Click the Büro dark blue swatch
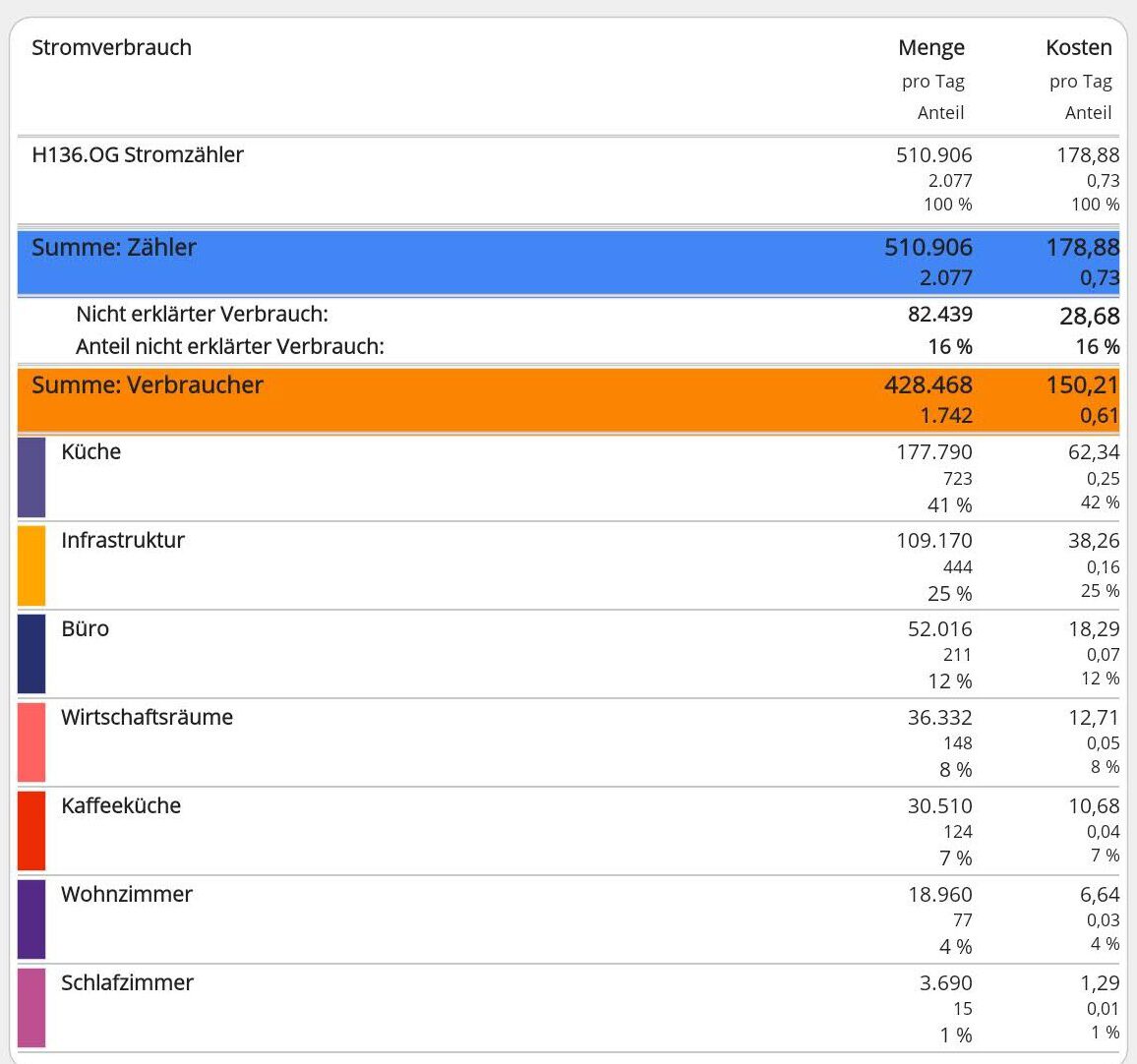The image size is (1137, 1064). click(31, 654)
